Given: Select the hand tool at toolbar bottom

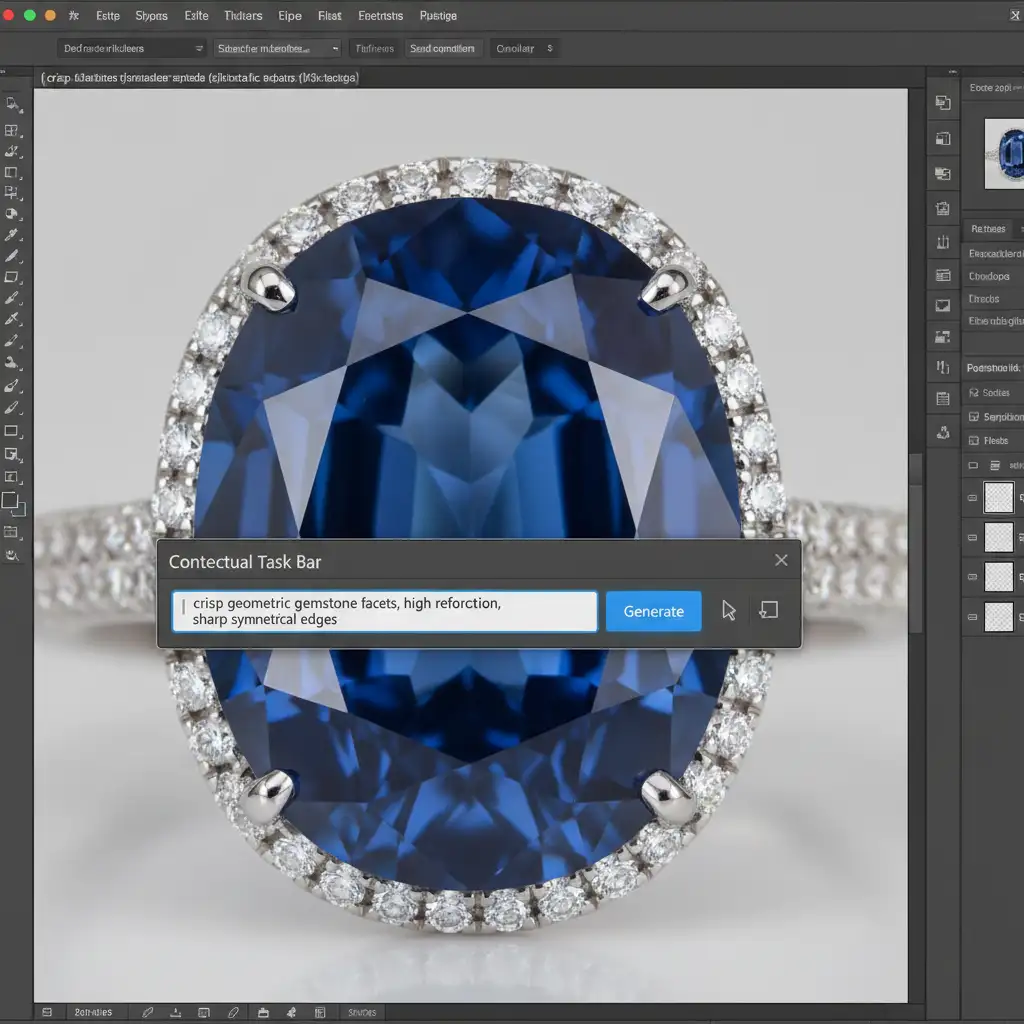Looking at the screenshot, I should point(12,555).
